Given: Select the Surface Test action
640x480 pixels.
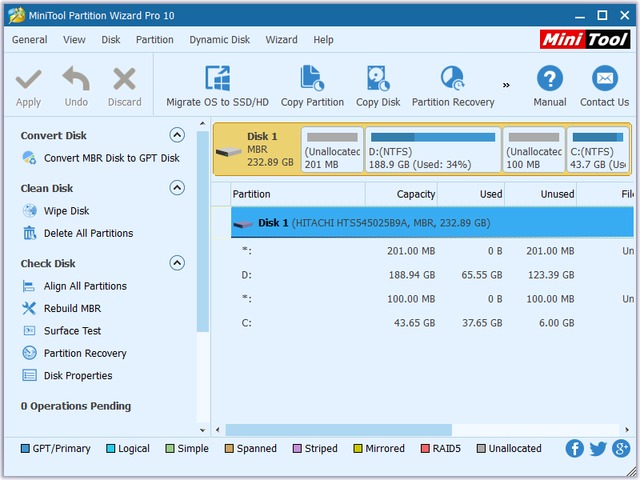Looking at the screenshot, I should pyautogui.click(x=72, y=331).
